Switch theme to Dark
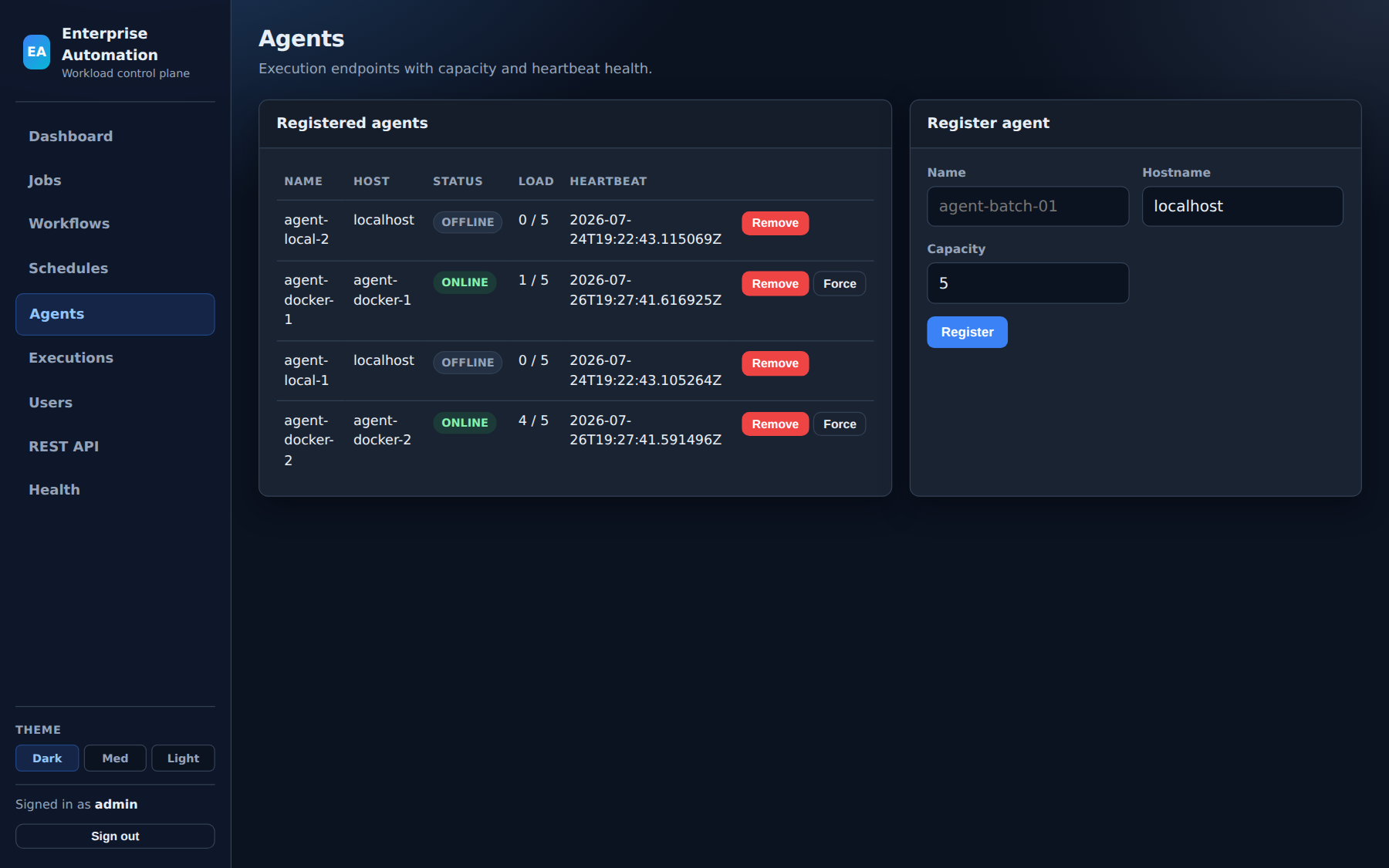Image resolution: width=1389 pixels, height=868 pixels. tap(47, 758)
